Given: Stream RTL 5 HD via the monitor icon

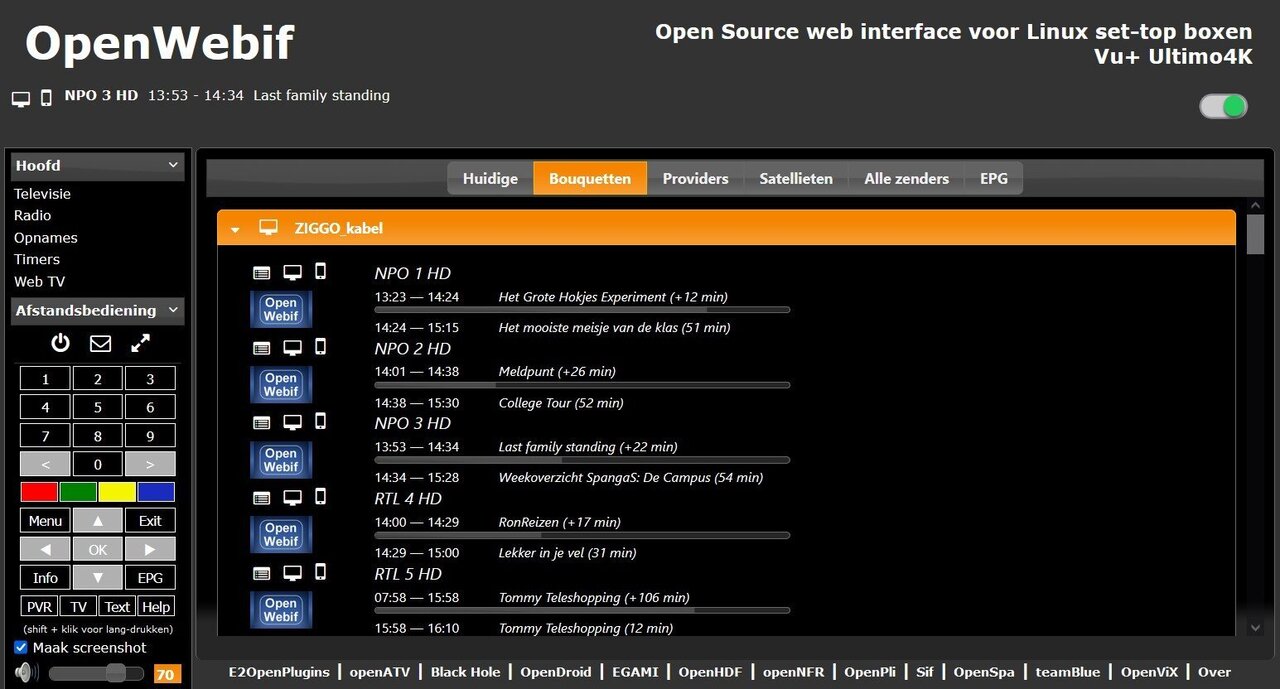Looking at the screenshot, I should 292,572.
